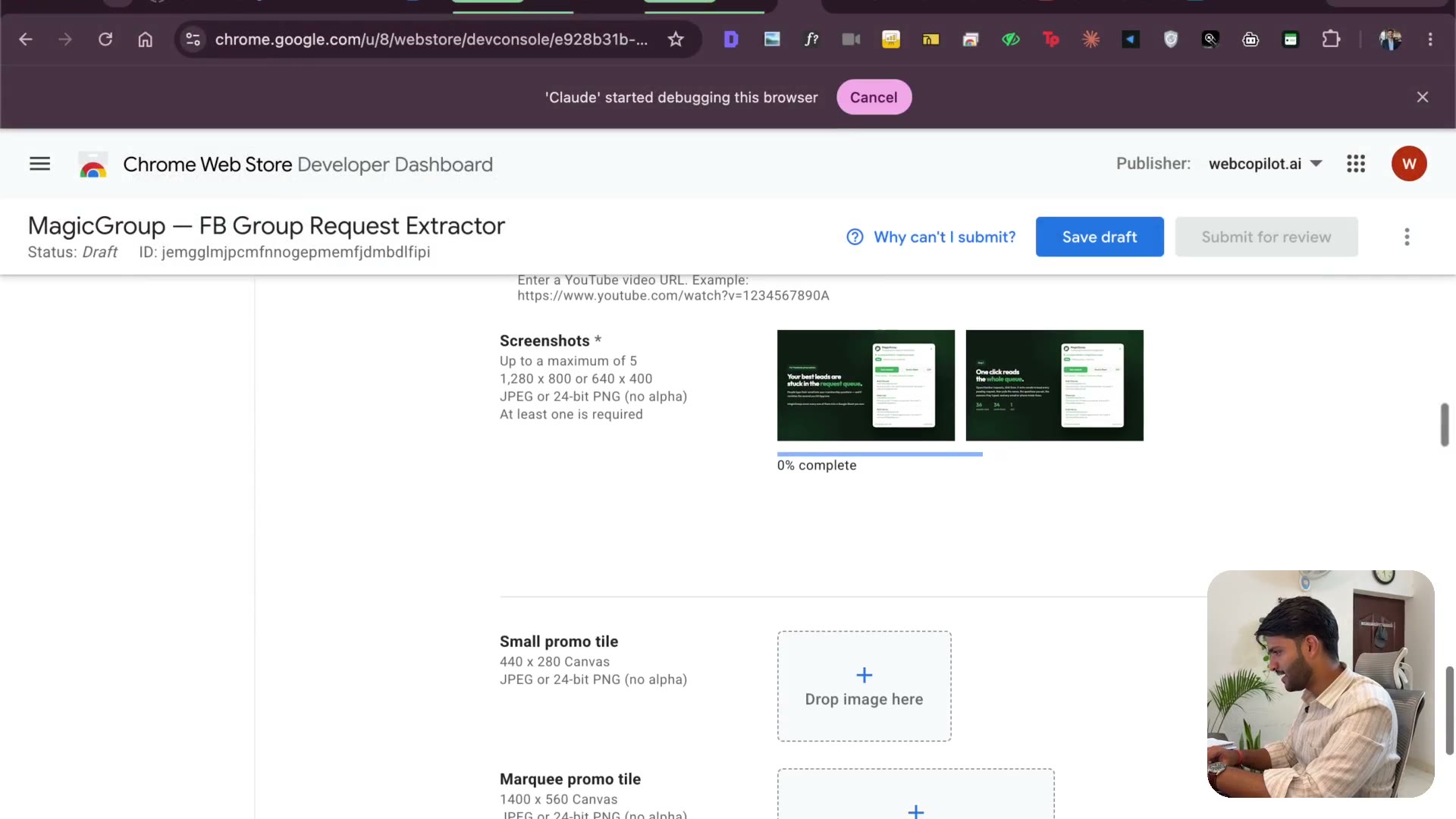This screenshot has height=819, width=1456.
Task: Open the Chrome three-dot menu
Action: 1430,39
